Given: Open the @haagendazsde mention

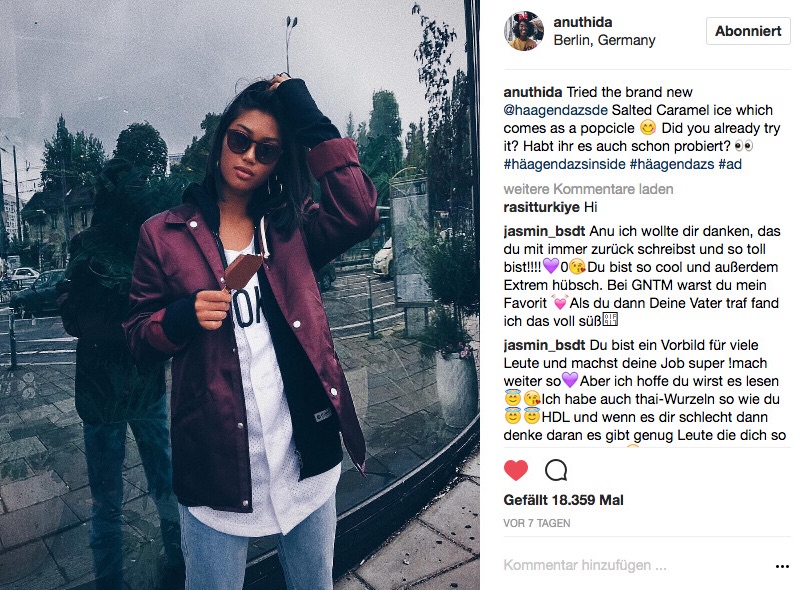Looking at the screenshot, I should tap(555, 110).
